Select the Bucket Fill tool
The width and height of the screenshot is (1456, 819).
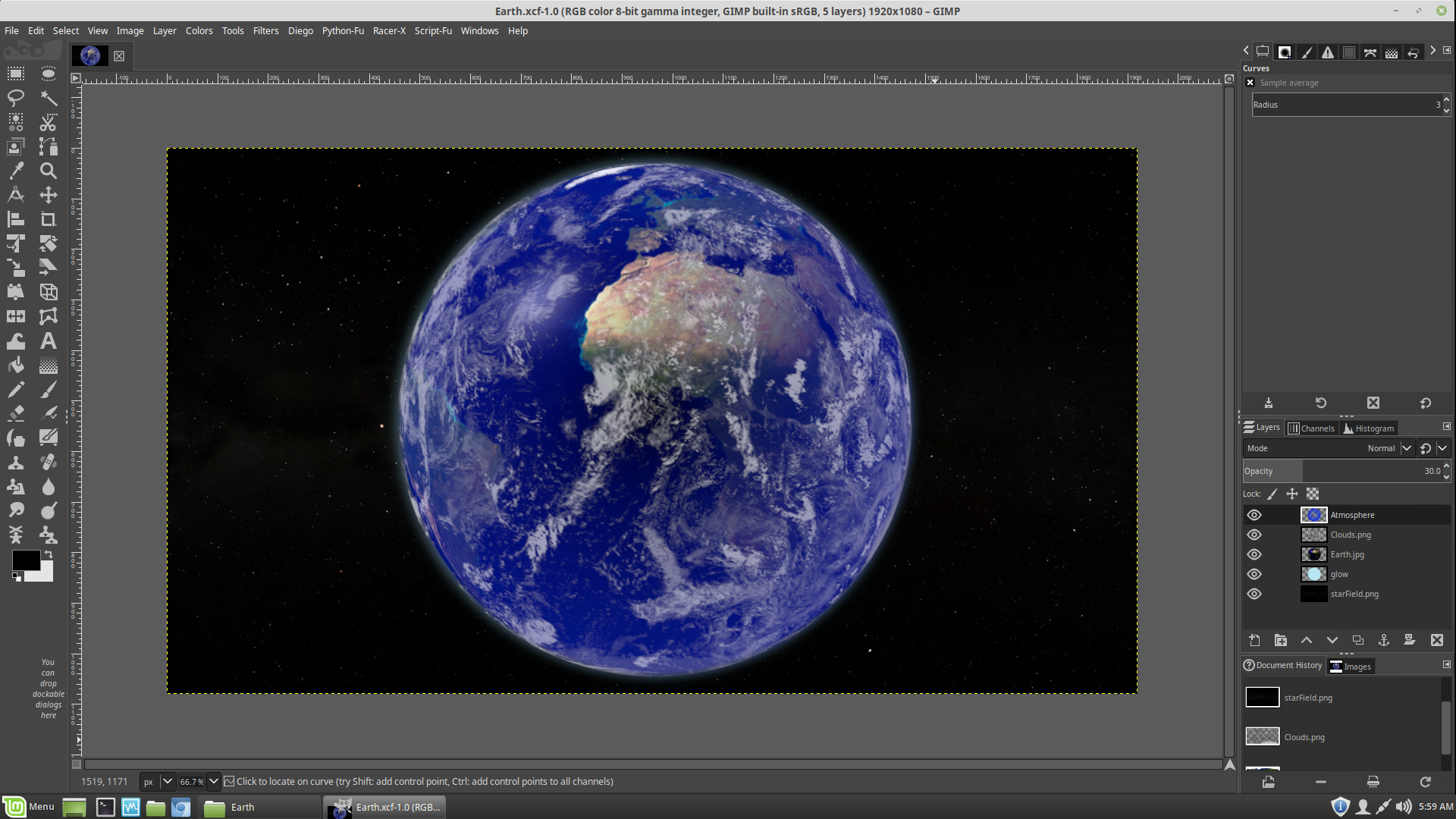[x=16, y=366]
